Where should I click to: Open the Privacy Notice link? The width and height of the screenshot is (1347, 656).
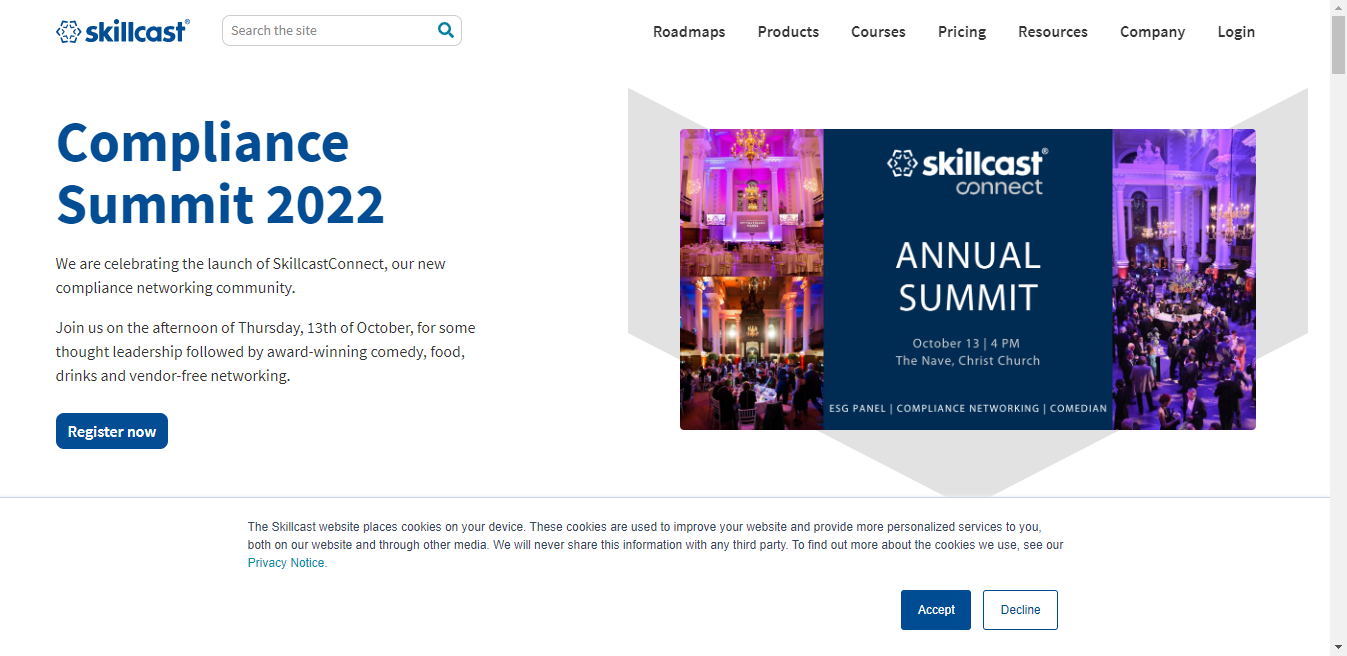tap(286, 563)
